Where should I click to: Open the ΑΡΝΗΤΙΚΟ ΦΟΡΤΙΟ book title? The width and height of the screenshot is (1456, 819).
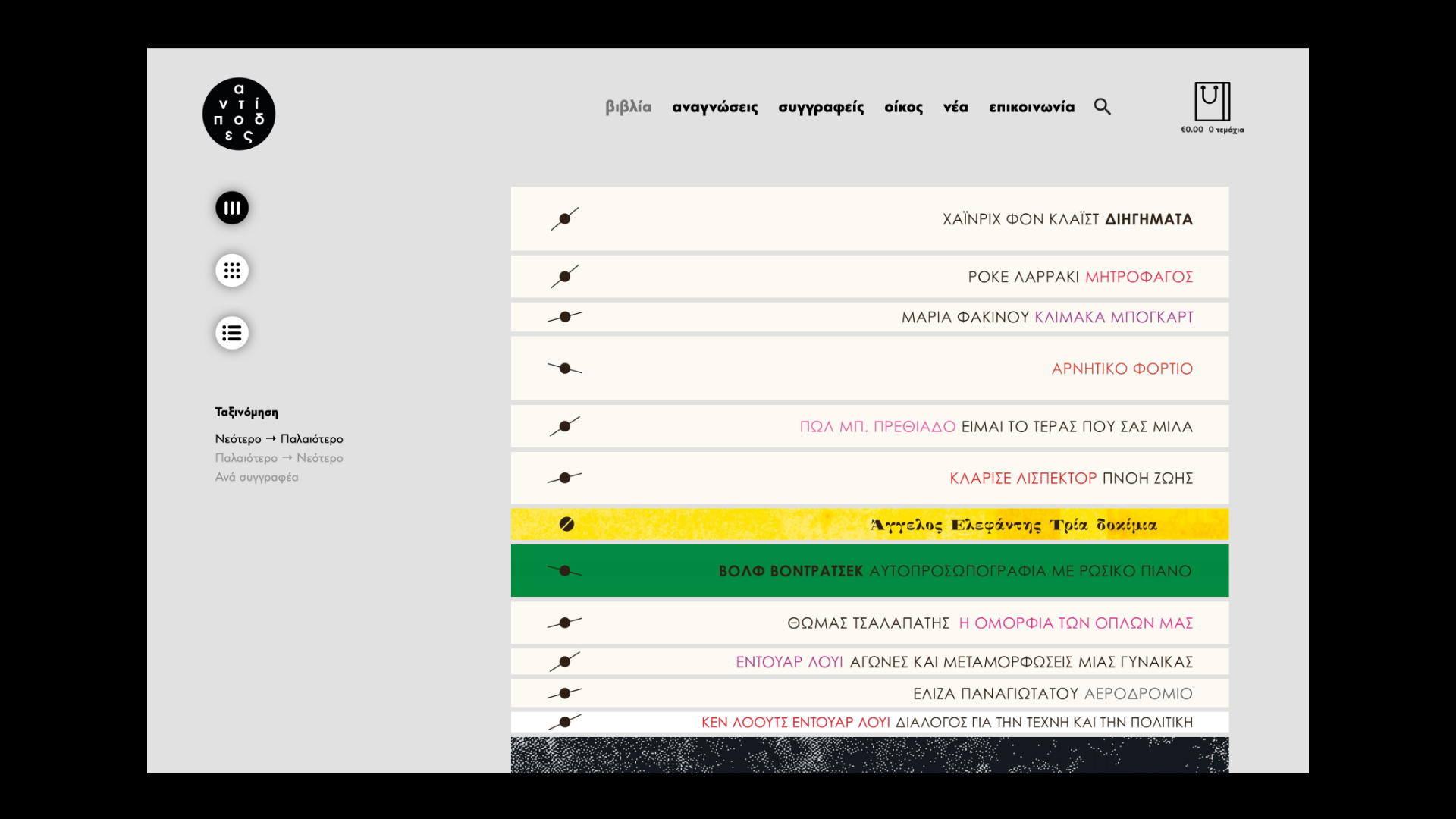coord(1122,369)
